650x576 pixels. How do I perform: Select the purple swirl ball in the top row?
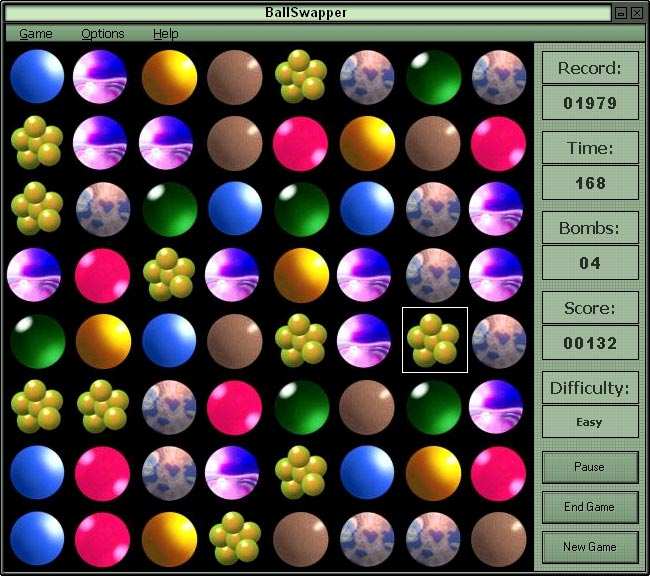point(99,76)
